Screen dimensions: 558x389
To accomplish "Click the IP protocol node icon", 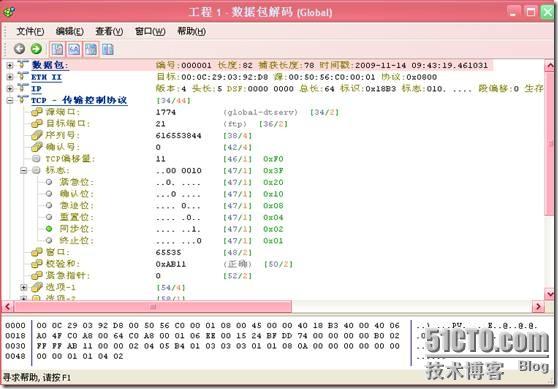I will tap(23, 88).
